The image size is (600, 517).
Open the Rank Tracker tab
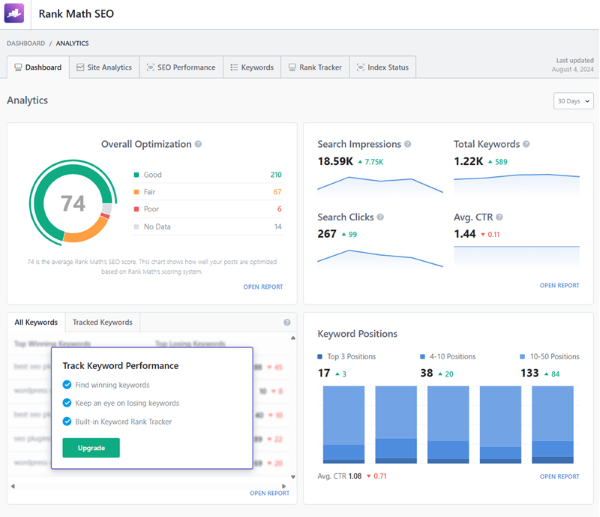click(x=314, y=67)
